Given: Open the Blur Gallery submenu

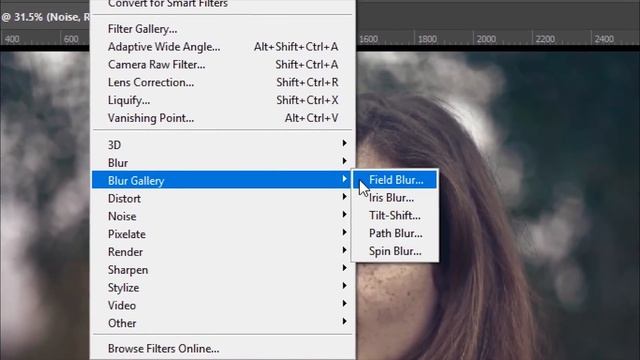Looking at the screenshot, I should (222, 180).
